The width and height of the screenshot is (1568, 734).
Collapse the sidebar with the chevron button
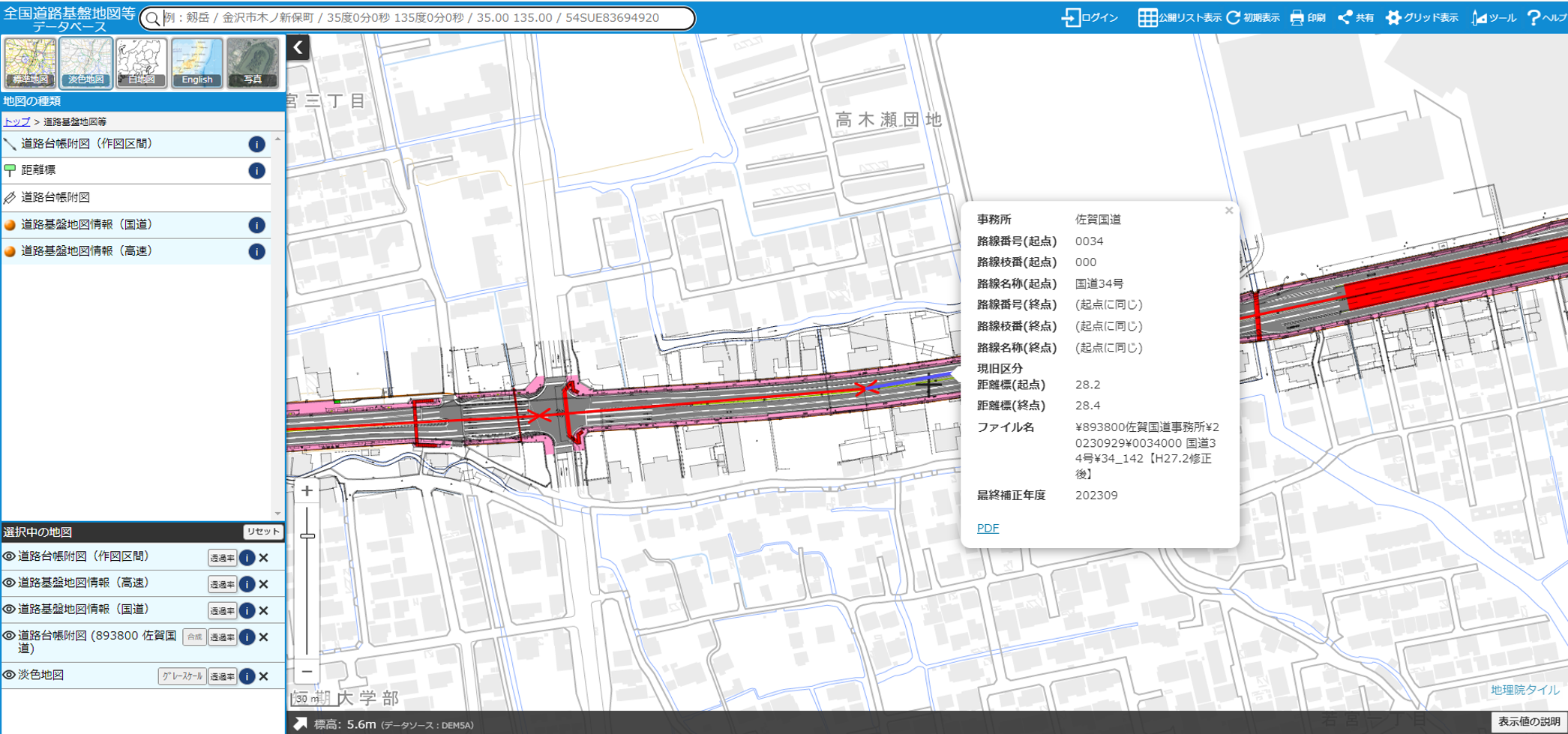point(297,46)
